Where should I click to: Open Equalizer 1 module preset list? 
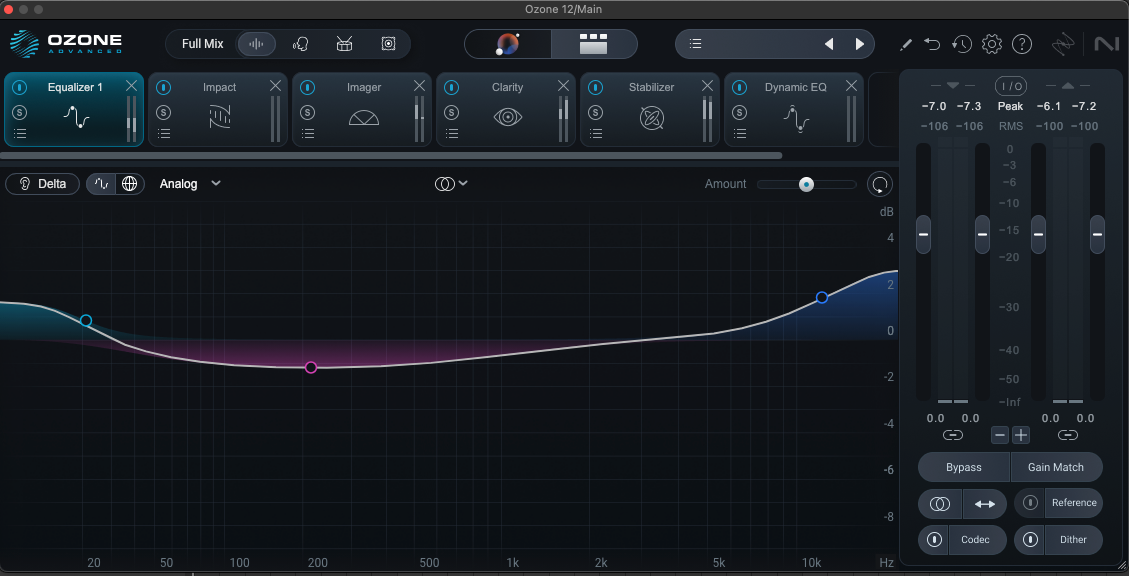tap(20, 133)
